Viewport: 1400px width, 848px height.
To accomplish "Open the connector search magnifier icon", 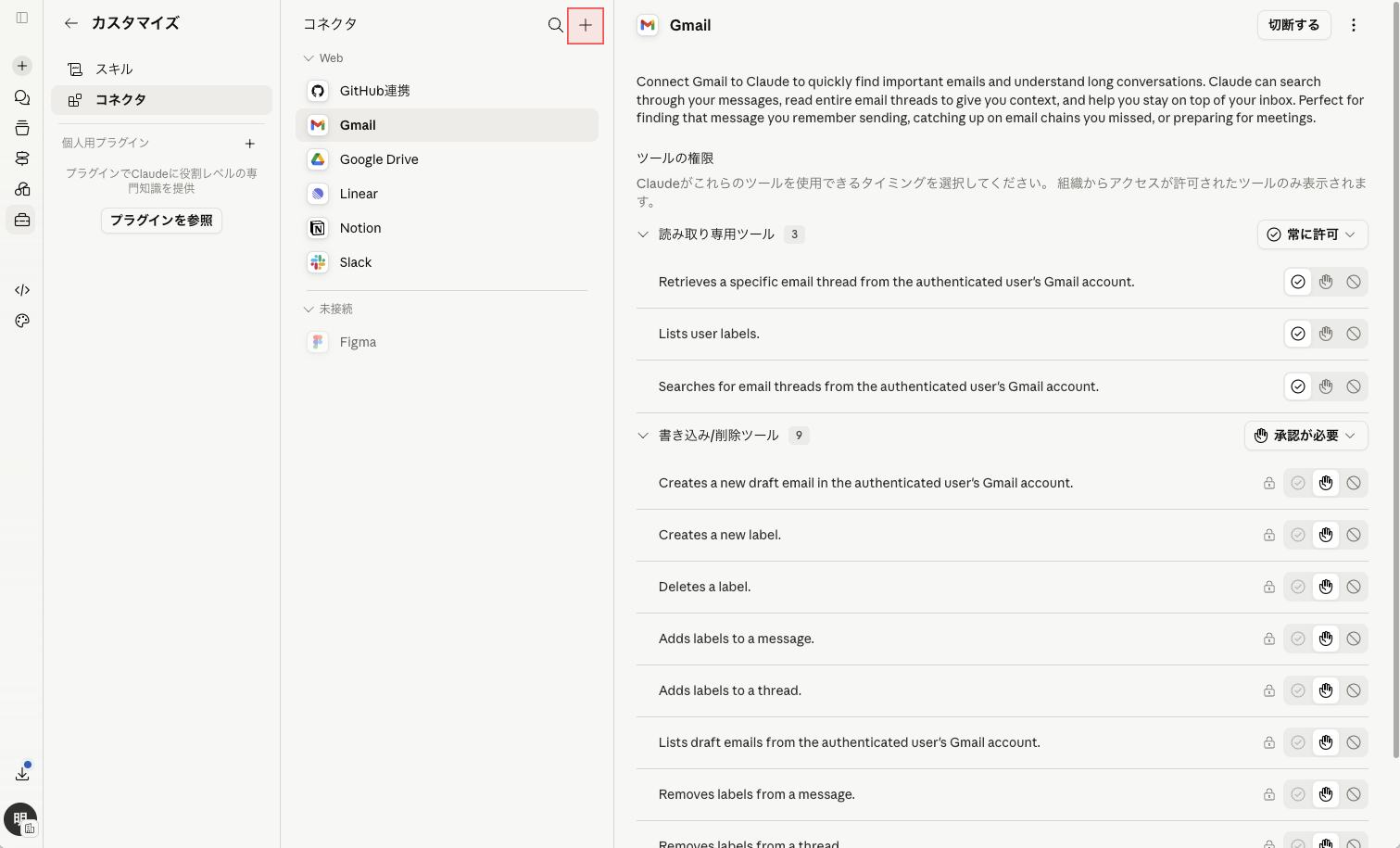I will 555,25.
